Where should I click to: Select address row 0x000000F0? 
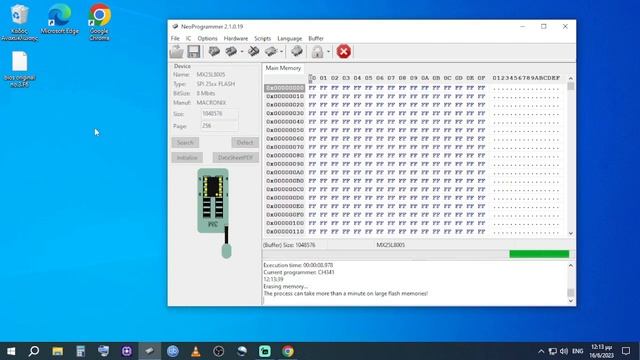point(284,215)
